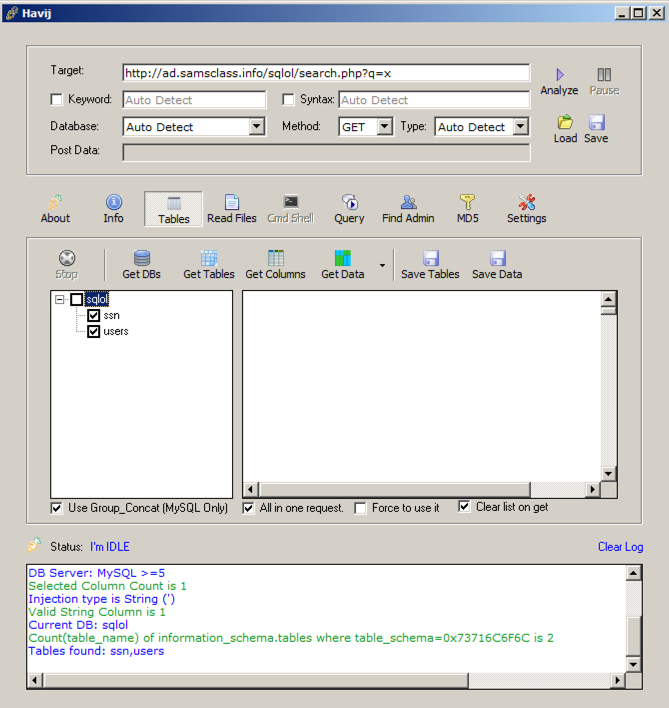Click log pane scroll up arrow
Screen dimensions: 669x708
click(x=633, y=573)
